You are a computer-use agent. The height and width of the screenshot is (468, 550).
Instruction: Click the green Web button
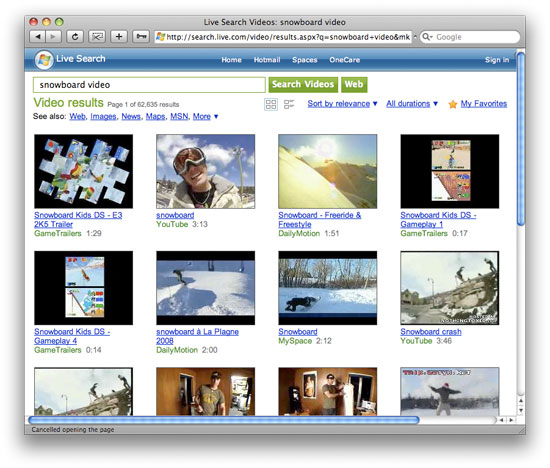[354, 85]
